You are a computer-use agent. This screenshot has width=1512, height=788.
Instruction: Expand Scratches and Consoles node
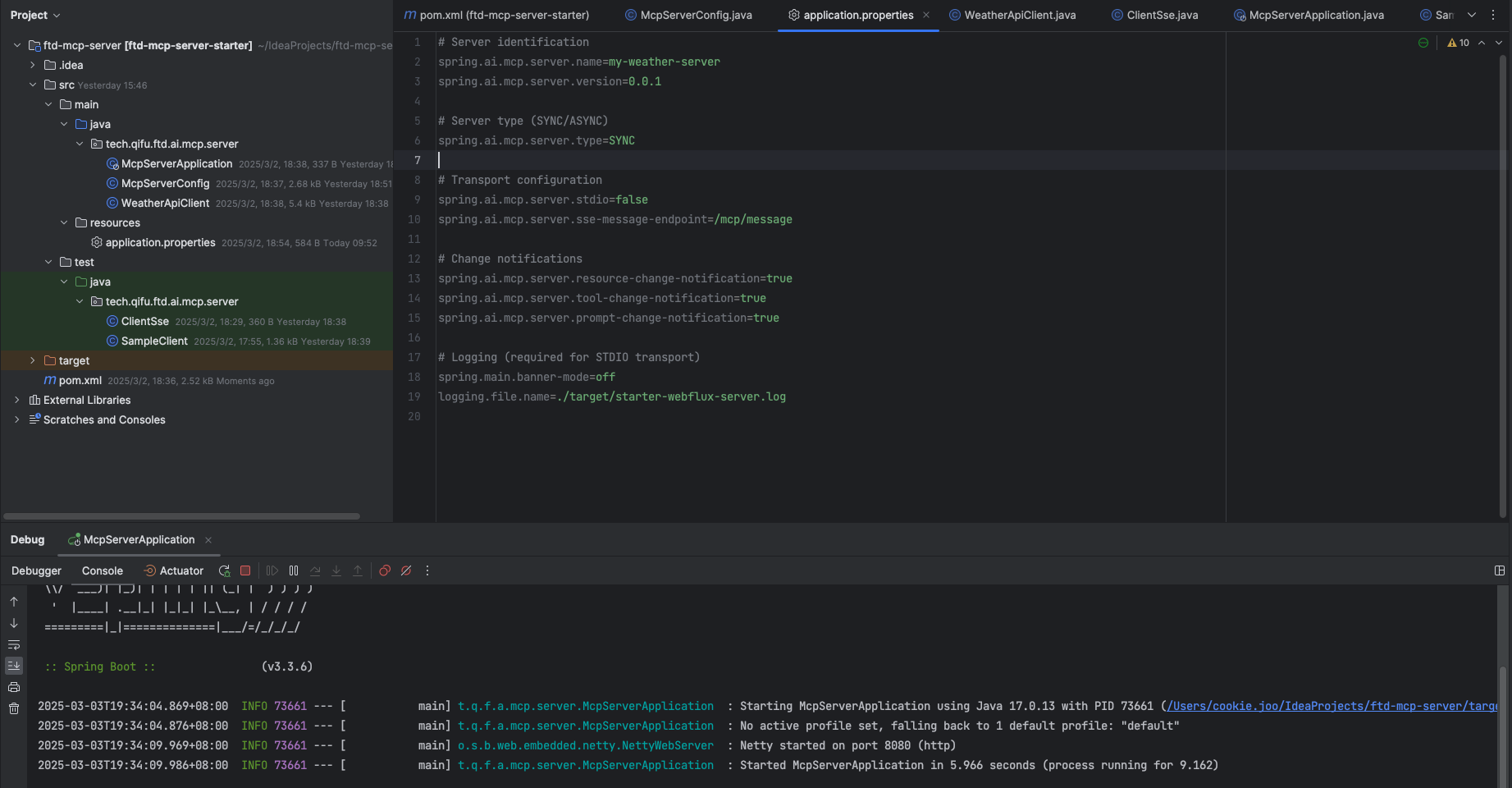[17, 419]
